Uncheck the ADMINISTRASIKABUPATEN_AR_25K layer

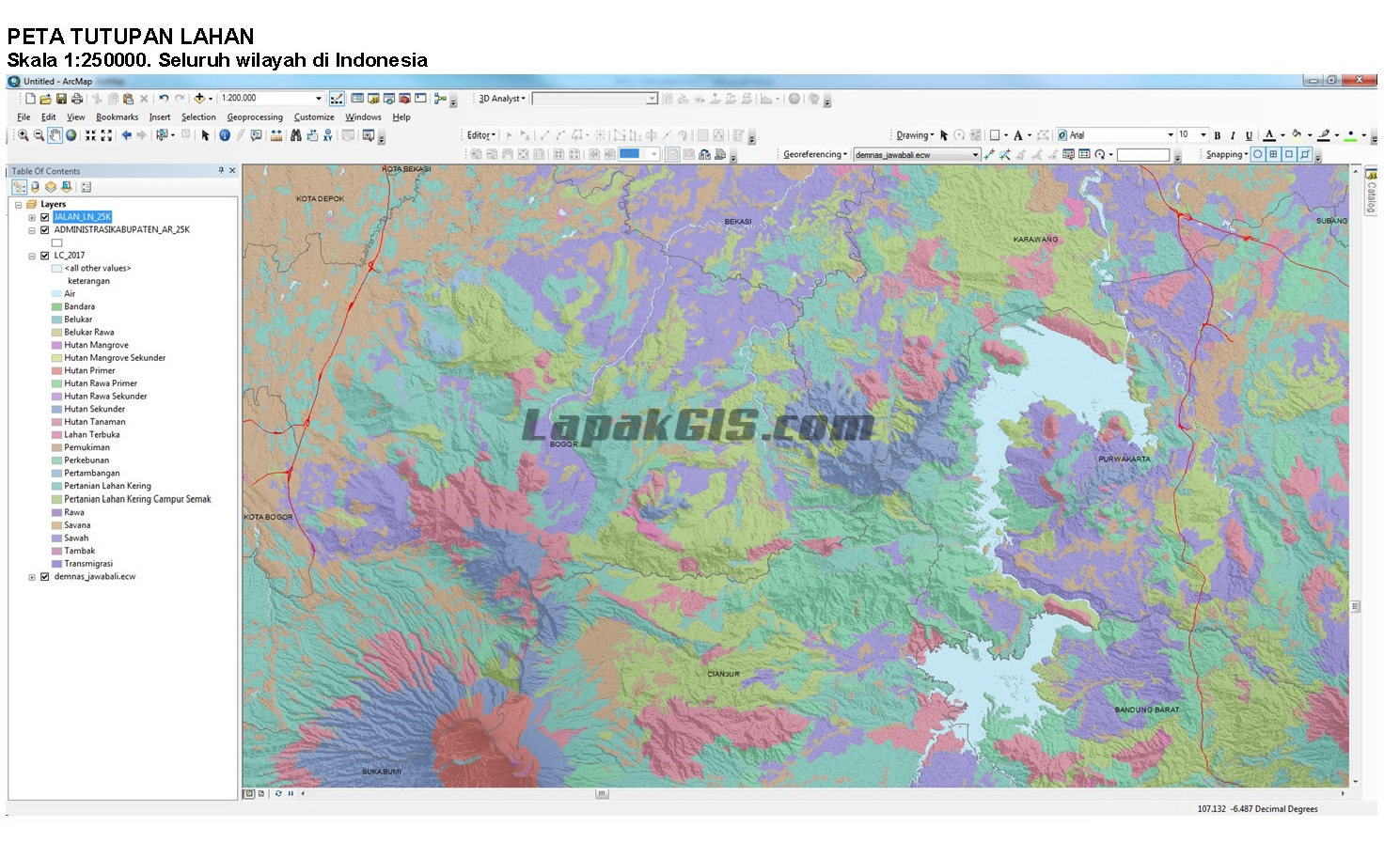[x=43, y=229]
